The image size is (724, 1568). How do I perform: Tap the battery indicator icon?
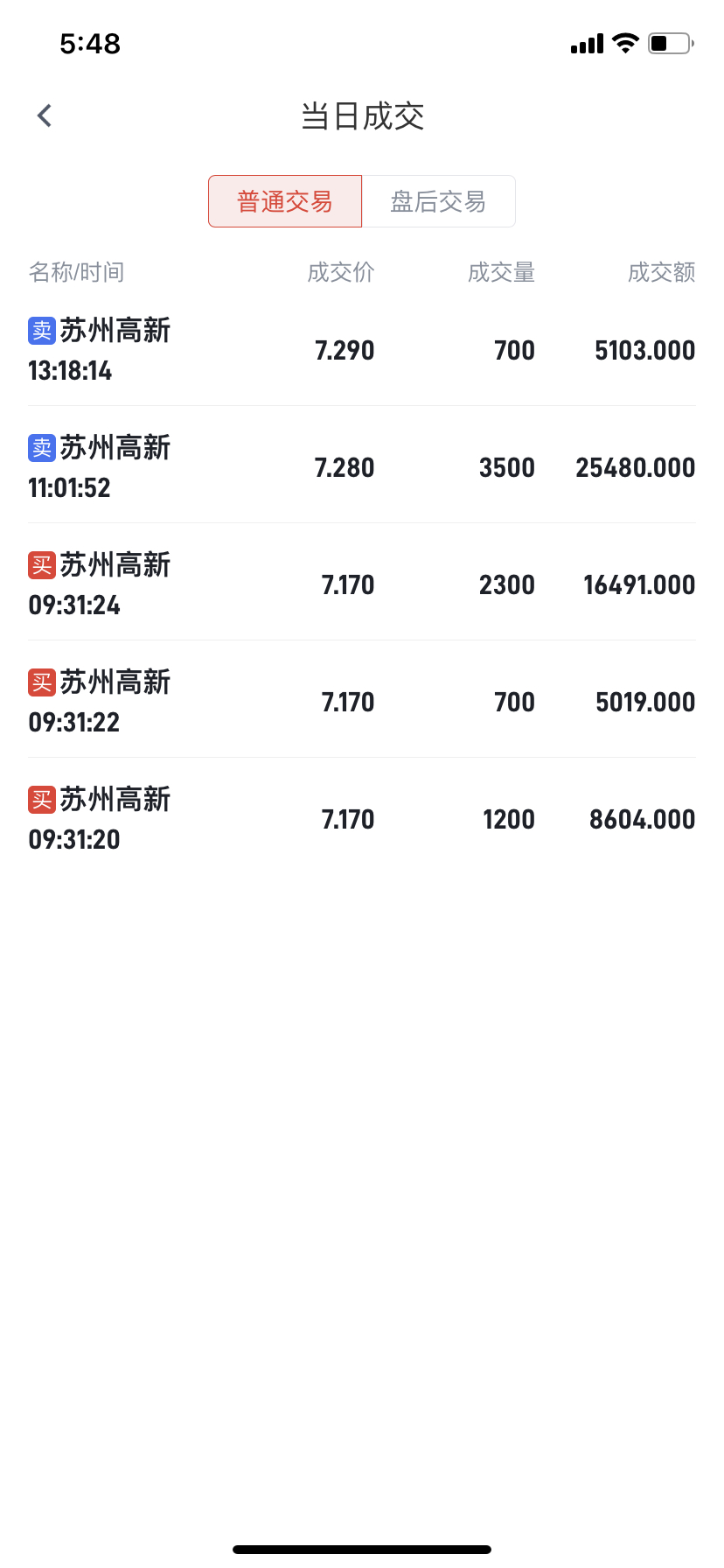coord(670,43)
